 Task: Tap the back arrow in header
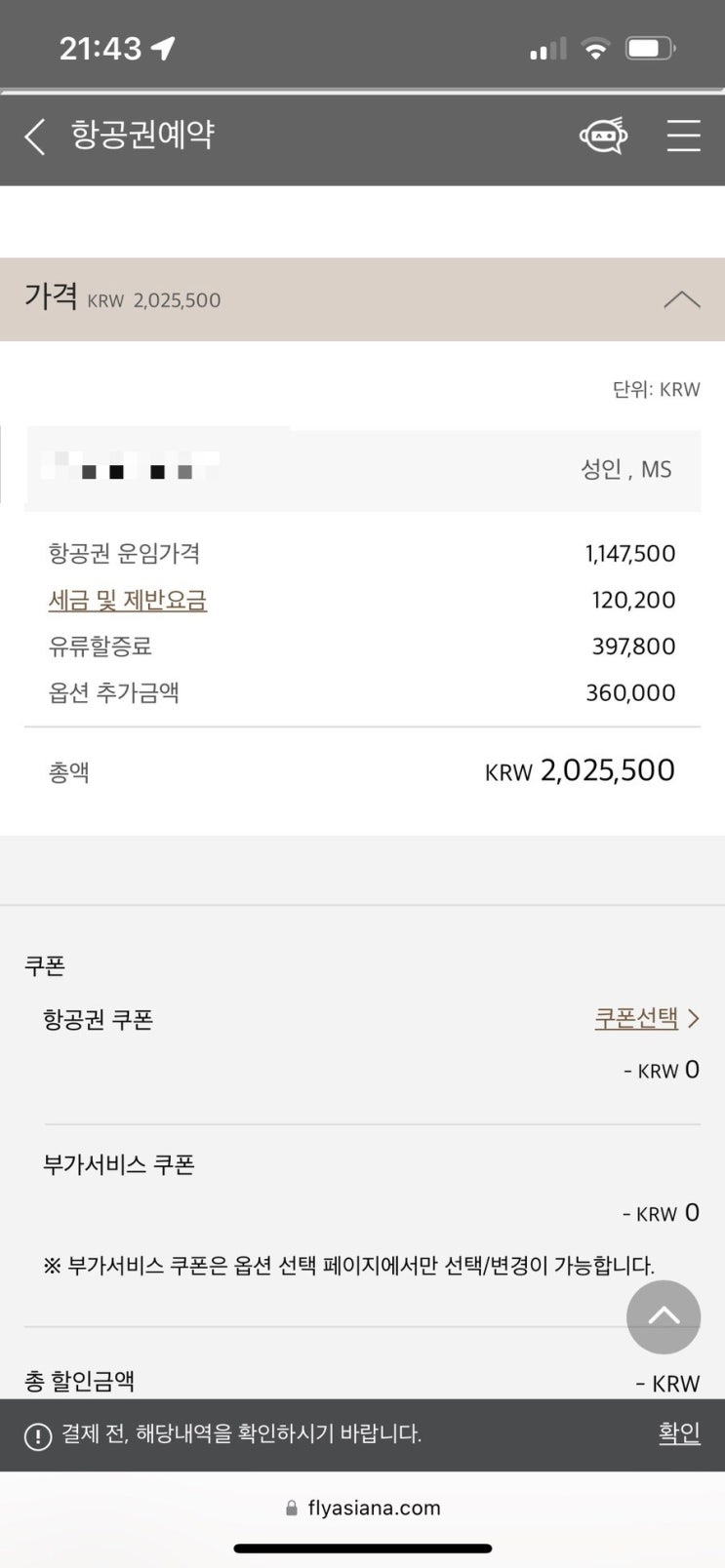click(x=35, y=137)
